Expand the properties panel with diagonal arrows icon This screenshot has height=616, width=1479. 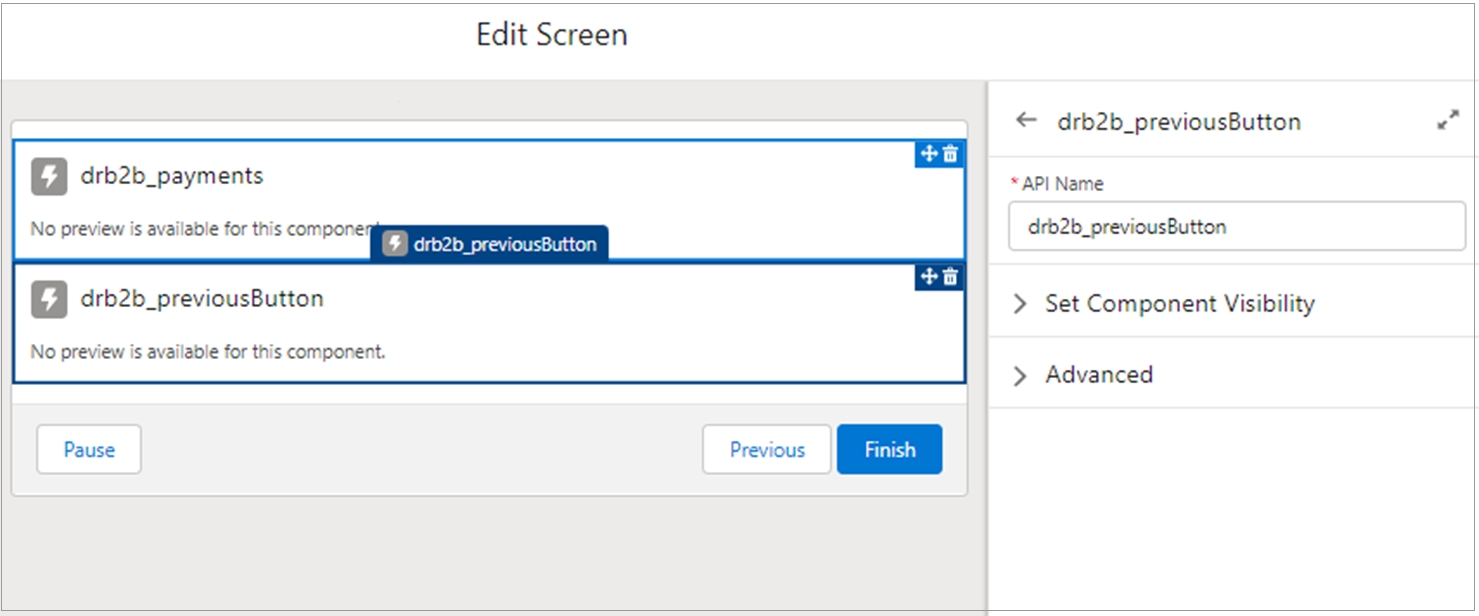point(1447,121)
